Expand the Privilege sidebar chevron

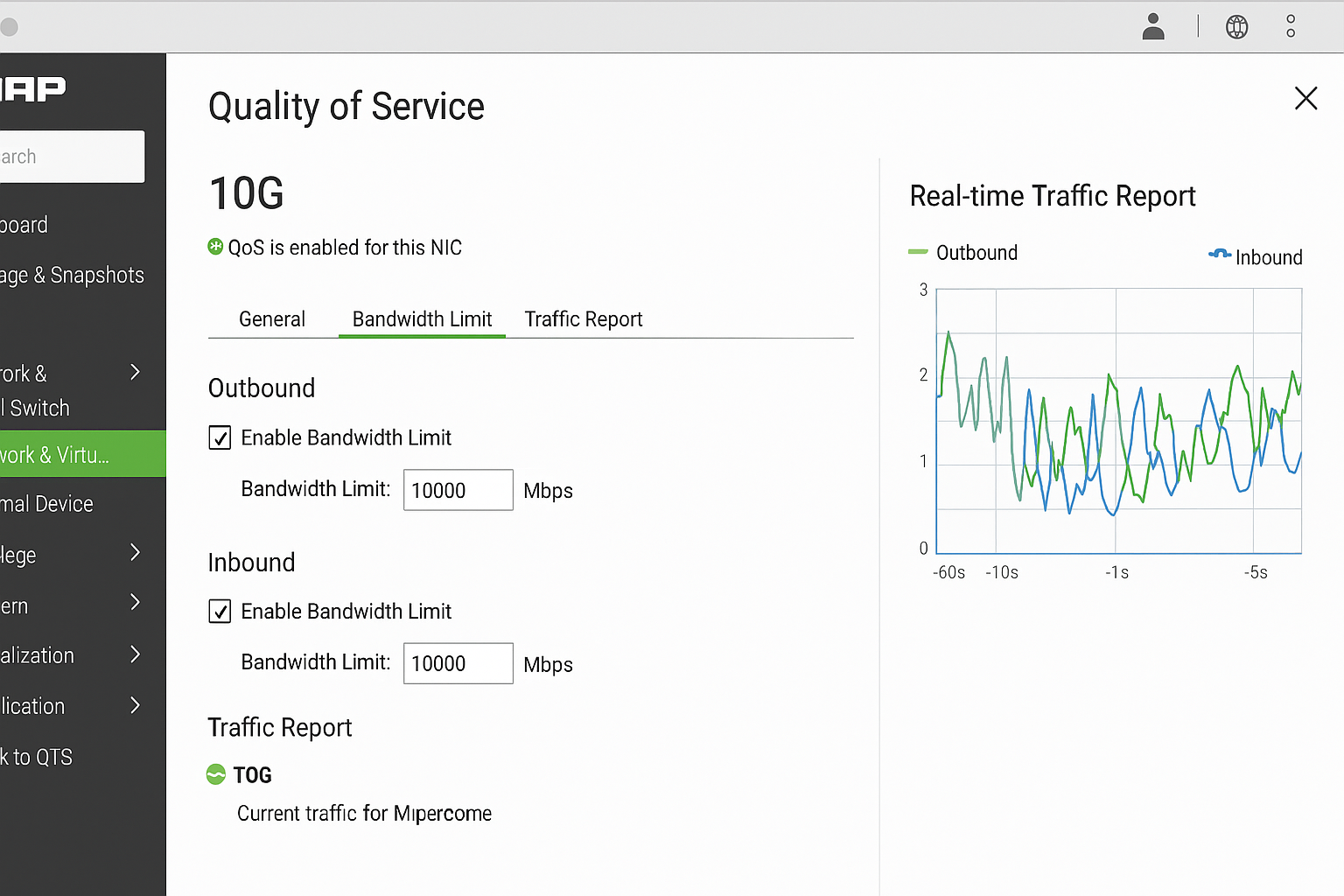(x=135, y=552)
